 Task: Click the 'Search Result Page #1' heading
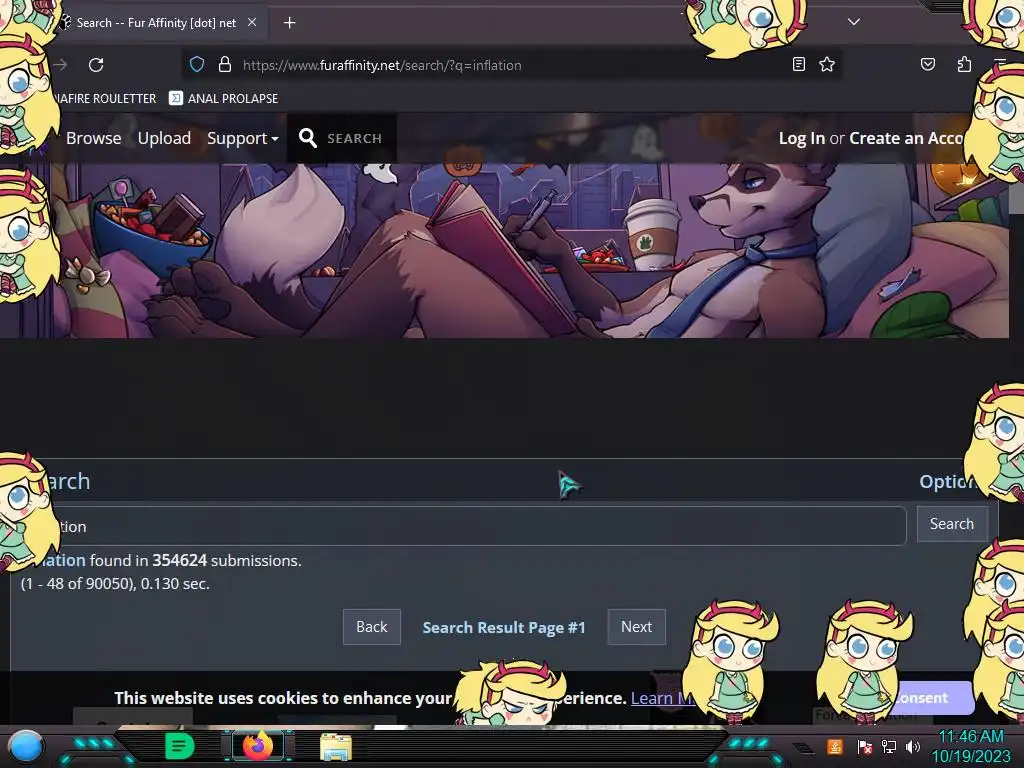tap(504, 628)
